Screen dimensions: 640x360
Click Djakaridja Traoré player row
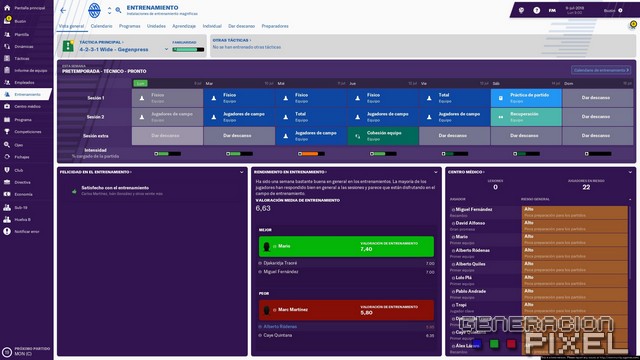346,263
